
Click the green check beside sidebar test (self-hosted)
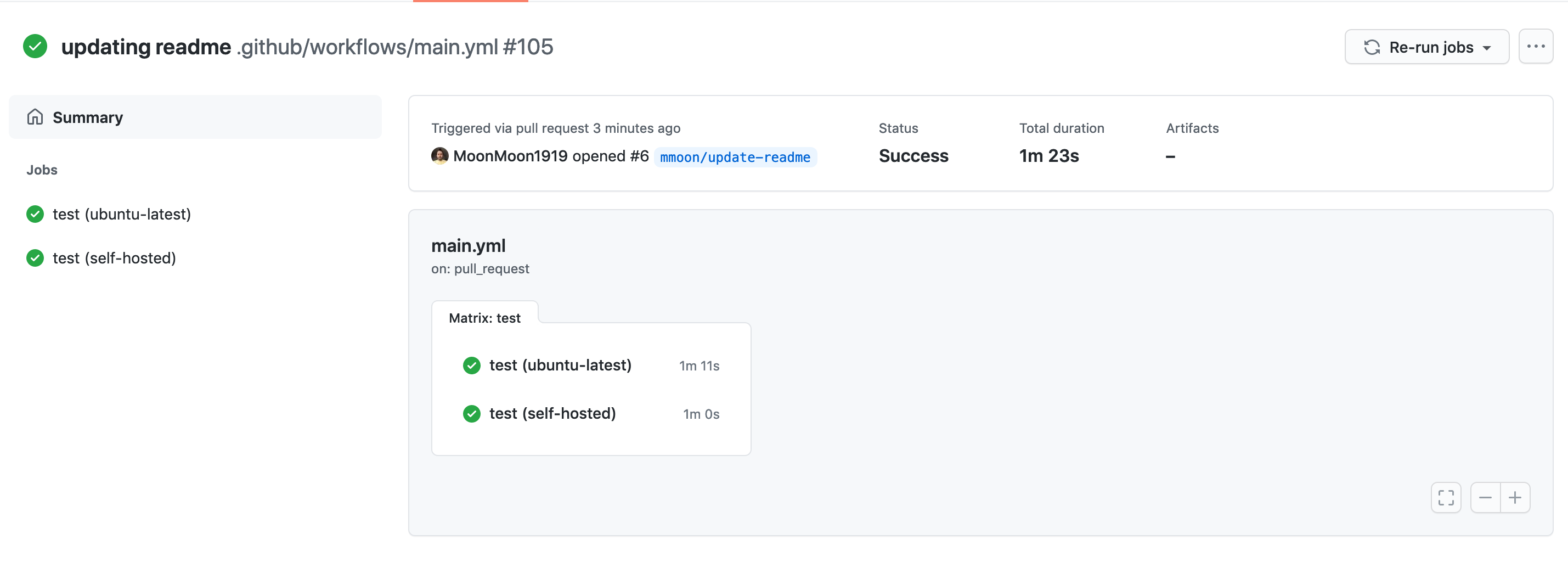35,257
